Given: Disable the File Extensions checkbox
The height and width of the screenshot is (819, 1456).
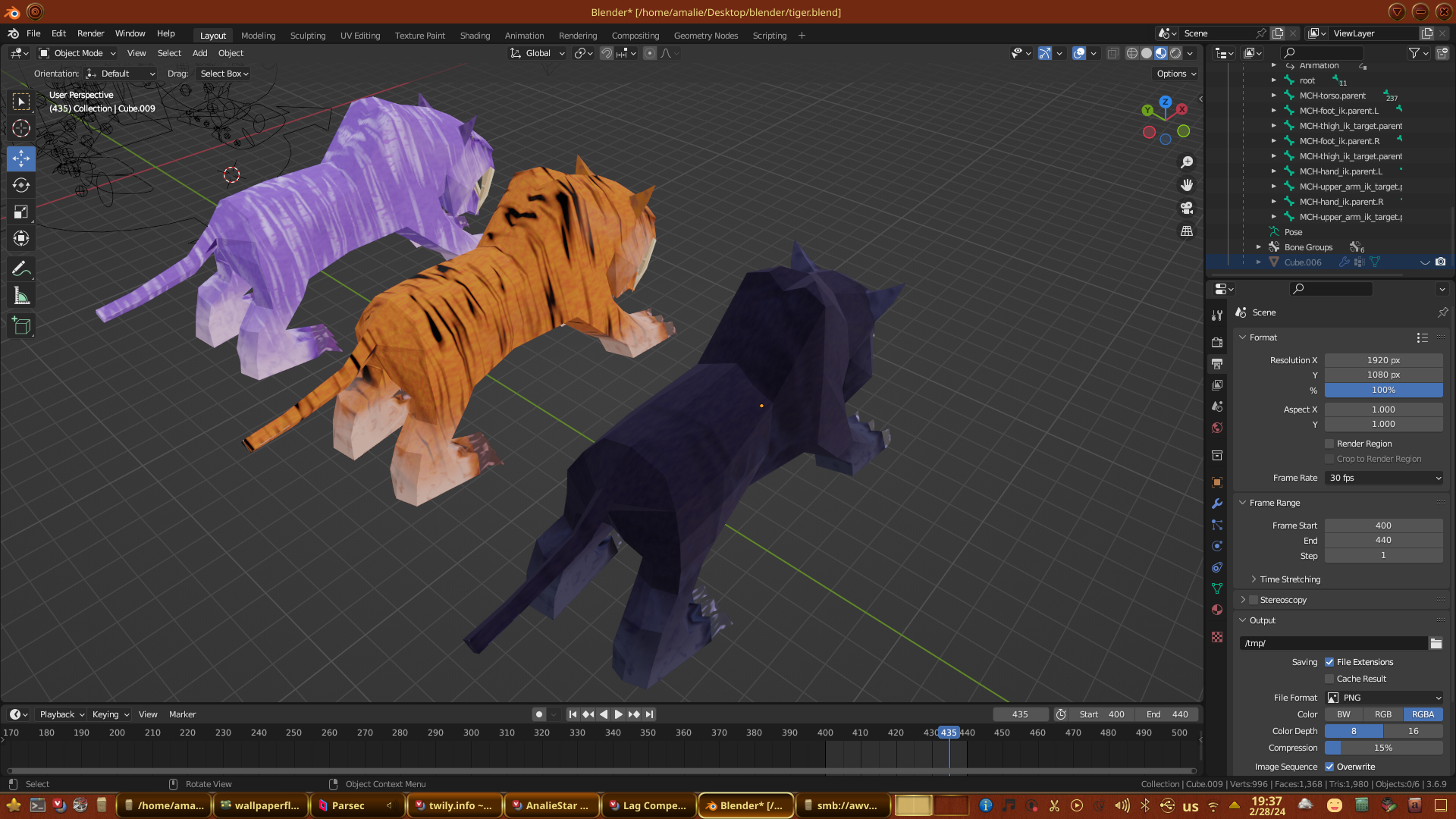Looking at the screenshot, I should [1329, 662].
